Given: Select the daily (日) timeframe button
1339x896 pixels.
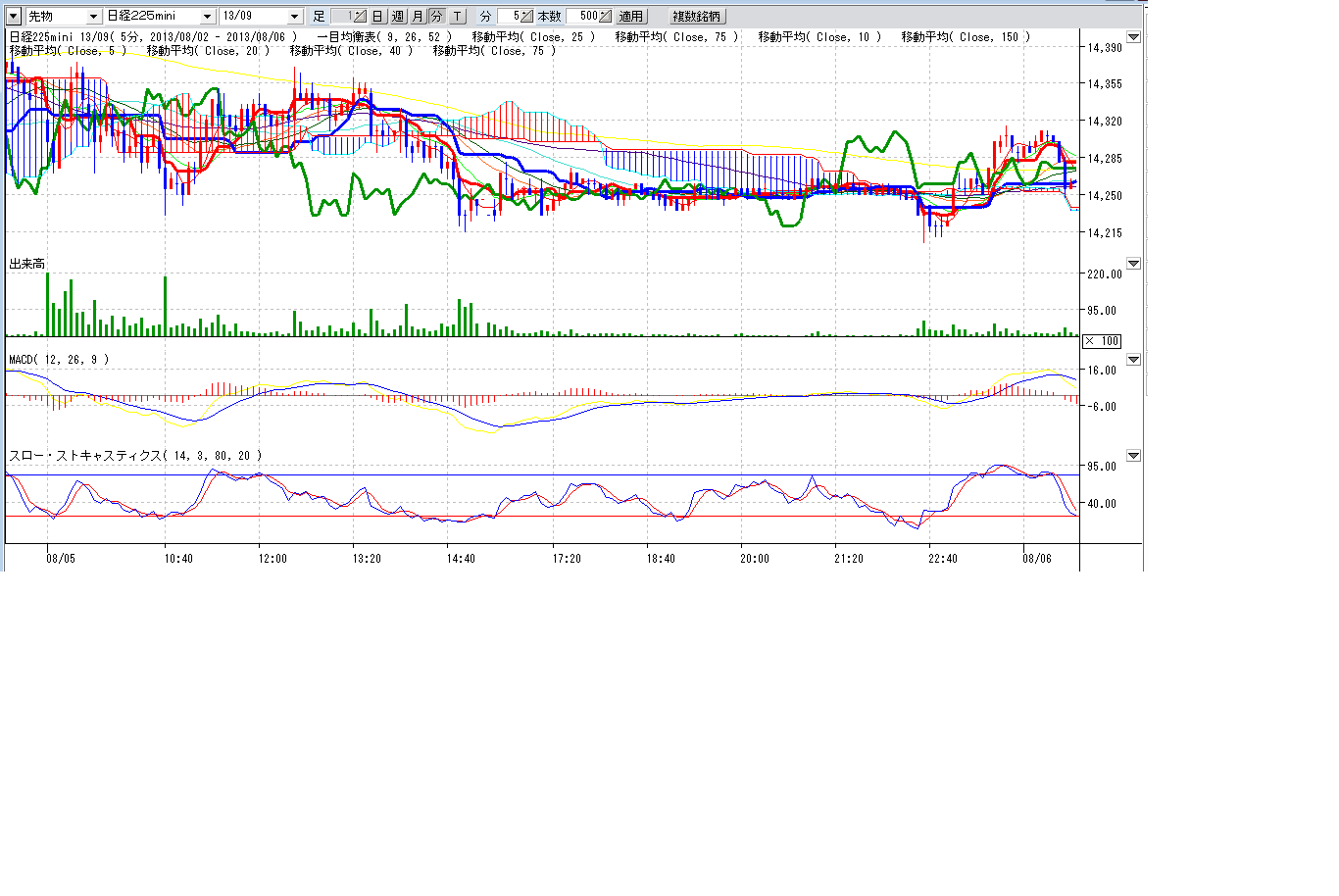Looking at the screenshot, I should (377, 17).
